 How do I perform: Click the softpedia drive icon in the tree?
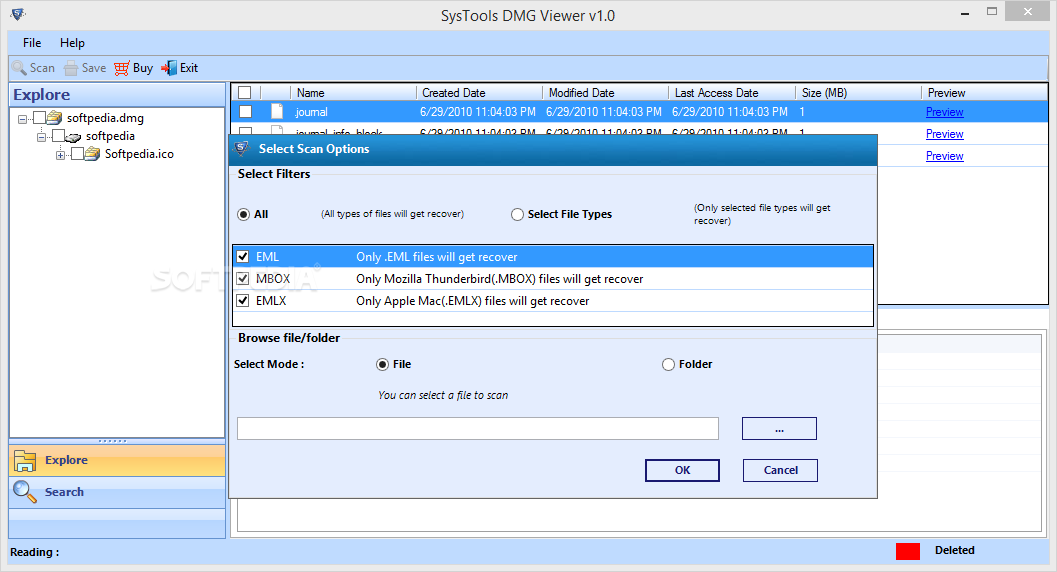(x=73, y=137)
